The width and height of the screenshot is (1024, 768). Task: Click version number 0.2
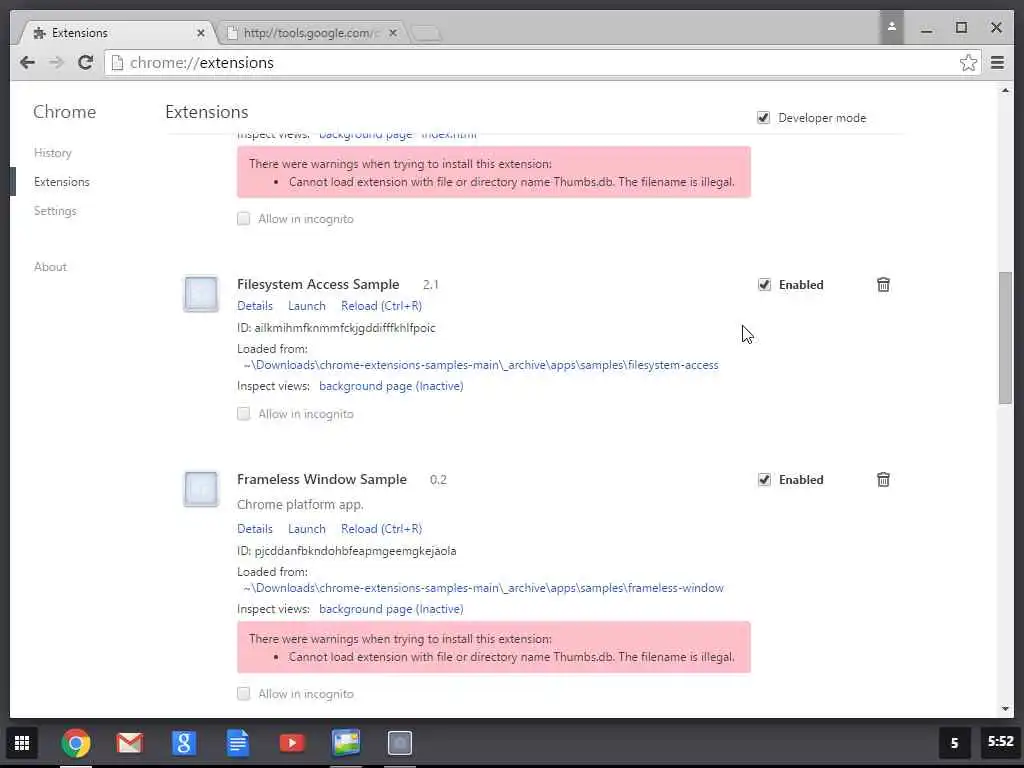(438, 480)
